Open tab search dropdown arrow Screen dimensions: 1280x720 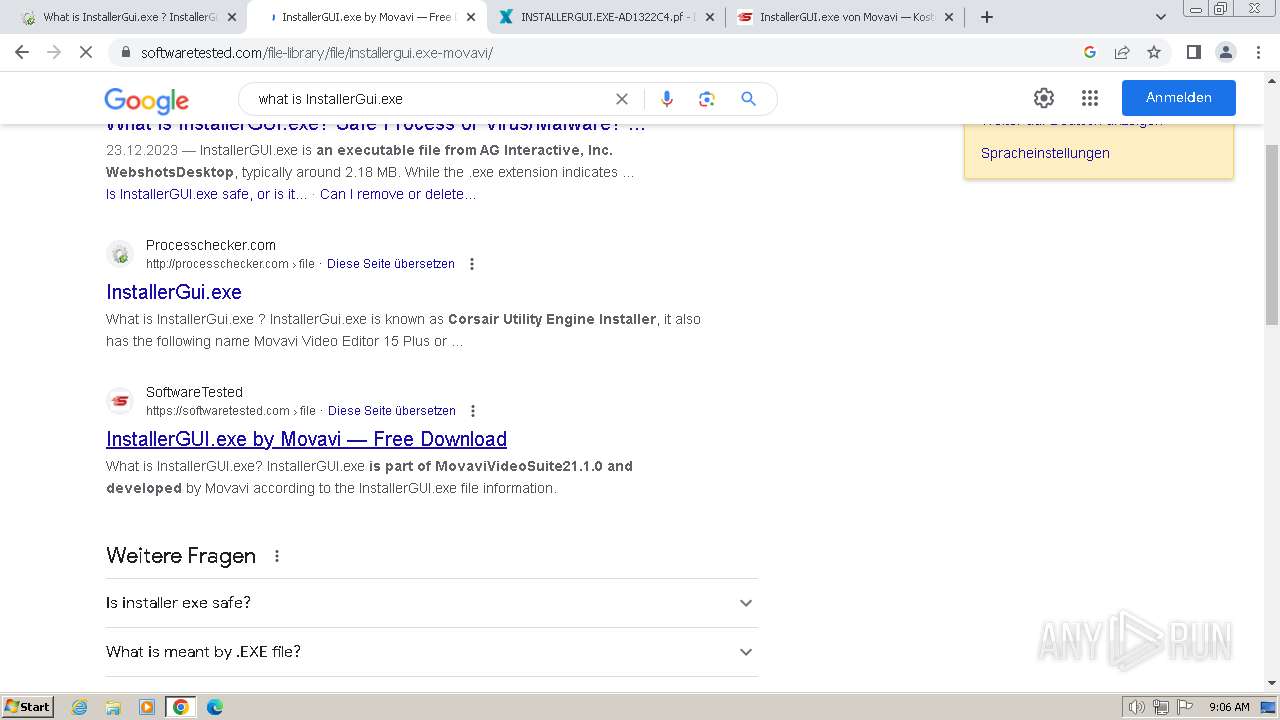[1160, 17]
